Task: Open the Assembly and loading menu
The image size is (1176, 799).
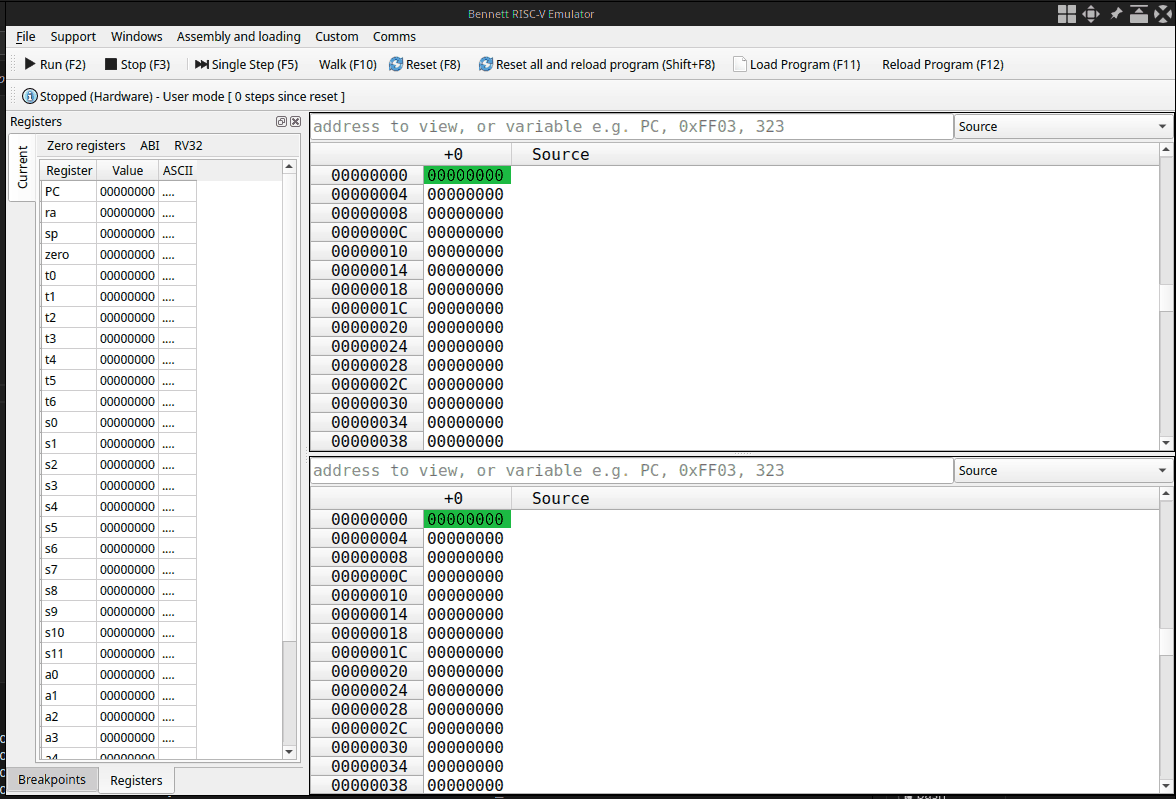Action: (x=238, y=37)
